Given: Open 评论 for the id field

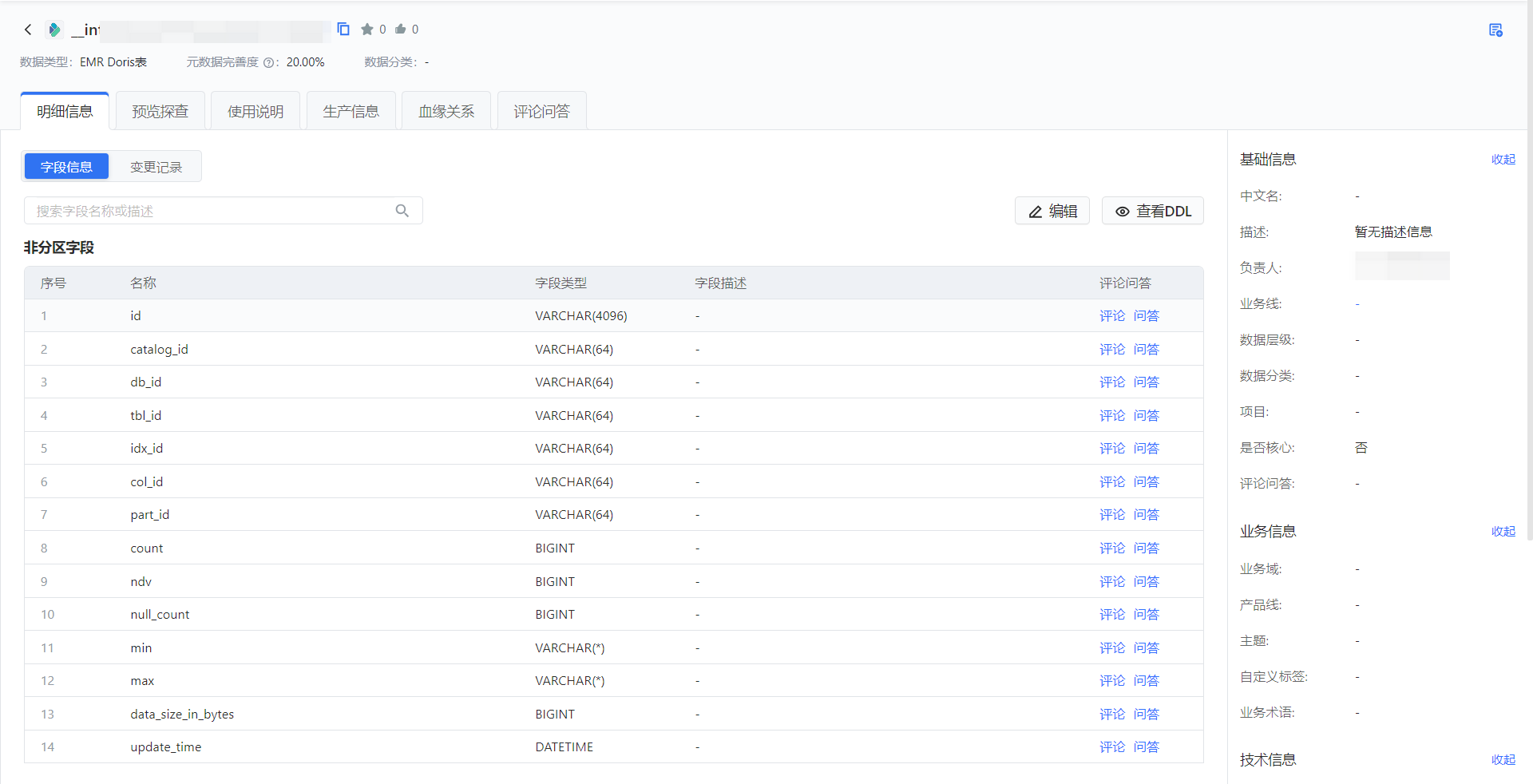Looking at the screenshot, I should [1112, 316].
